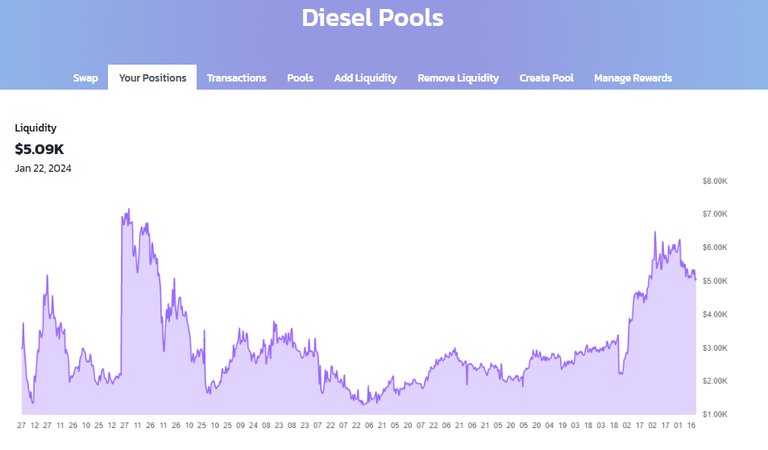The width and height of the screenshot is (768, 450).
Task: Open the Swap tab
Action: pyautogui.click(x=85, y=78)
